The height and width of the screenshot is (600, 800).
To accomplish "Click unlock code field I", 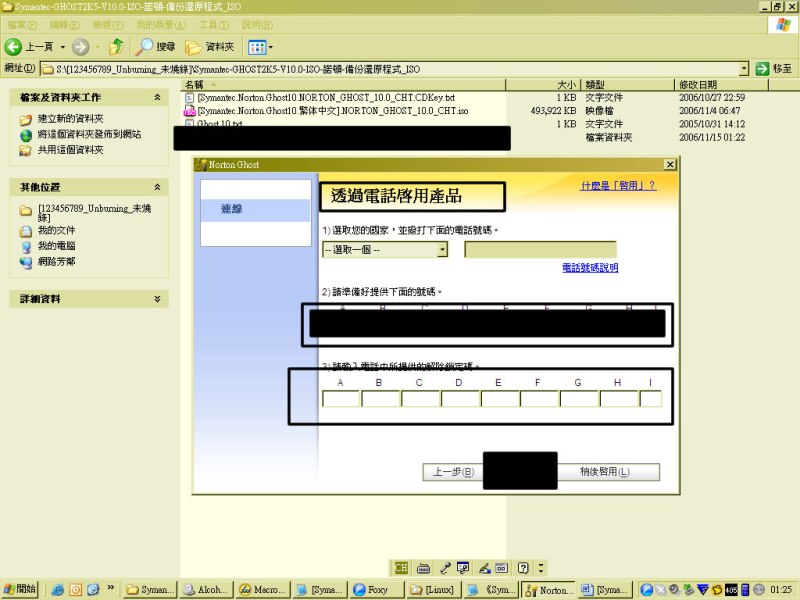I will (x=651, y=398).
